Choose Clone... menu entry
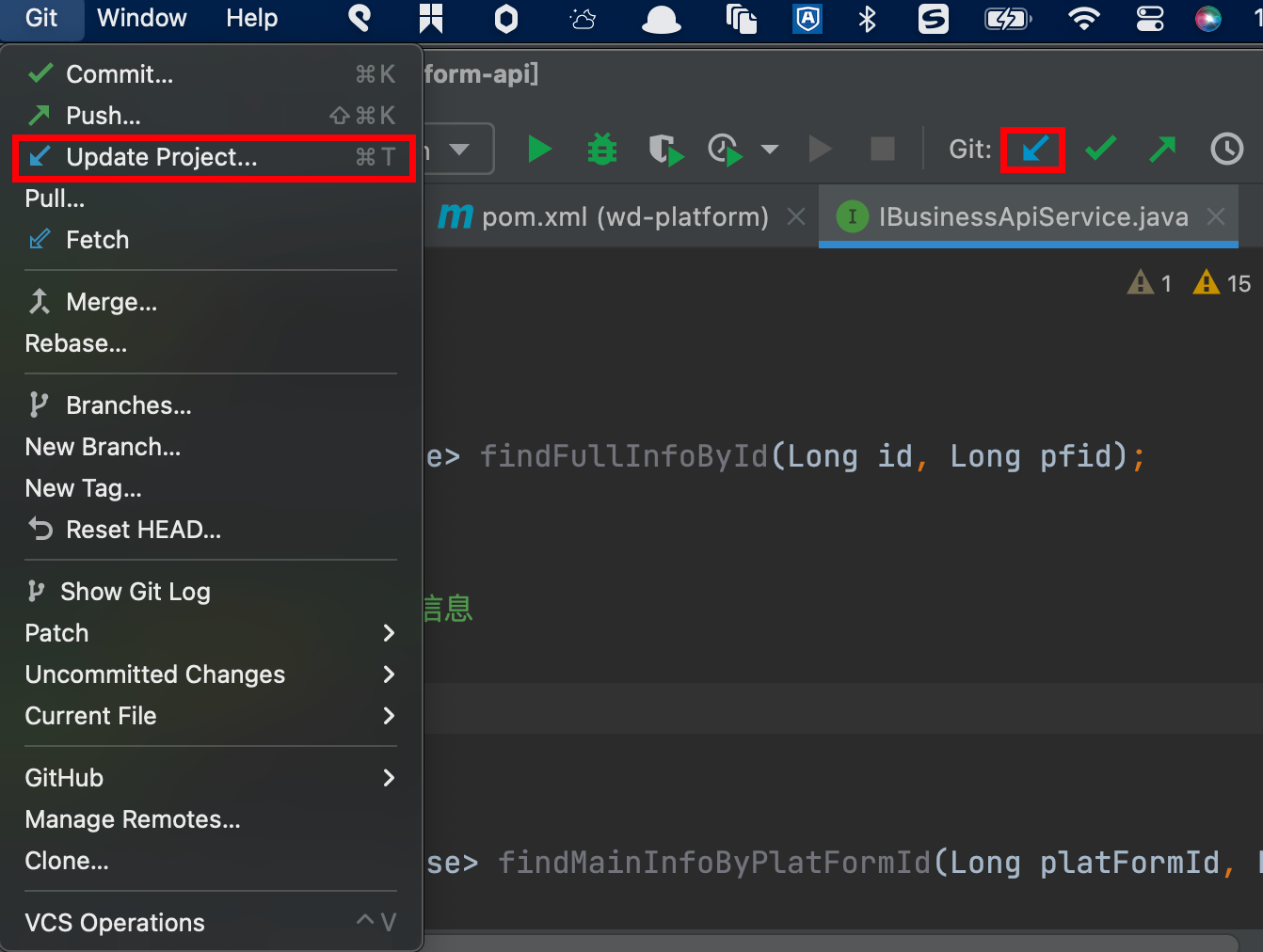1263x952 pixels. pos(212,861)
